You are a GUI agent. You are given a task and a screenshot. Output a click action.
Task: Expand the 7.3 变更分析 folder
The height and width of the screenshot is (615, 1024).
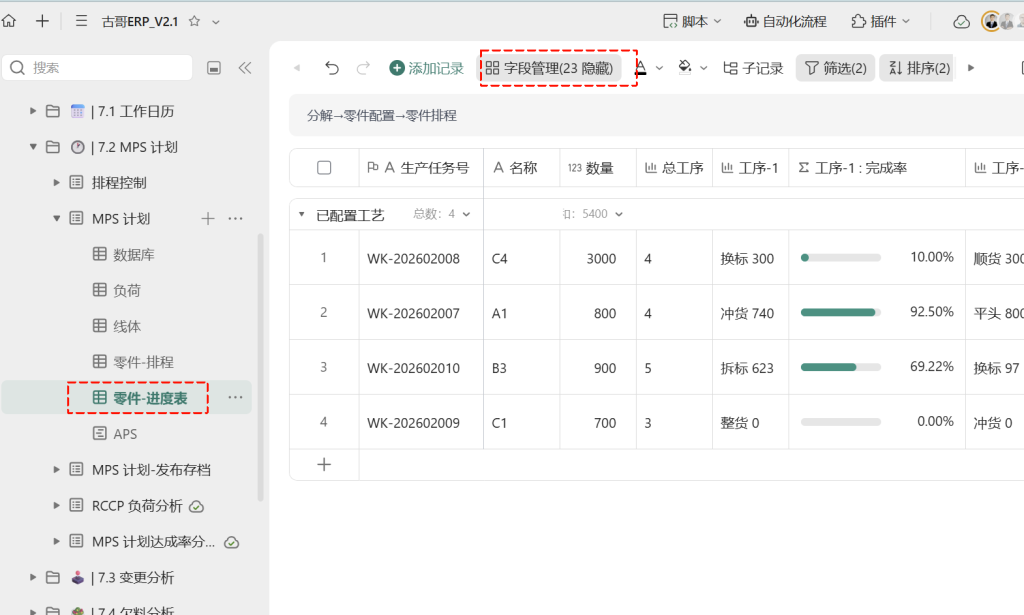32,577
